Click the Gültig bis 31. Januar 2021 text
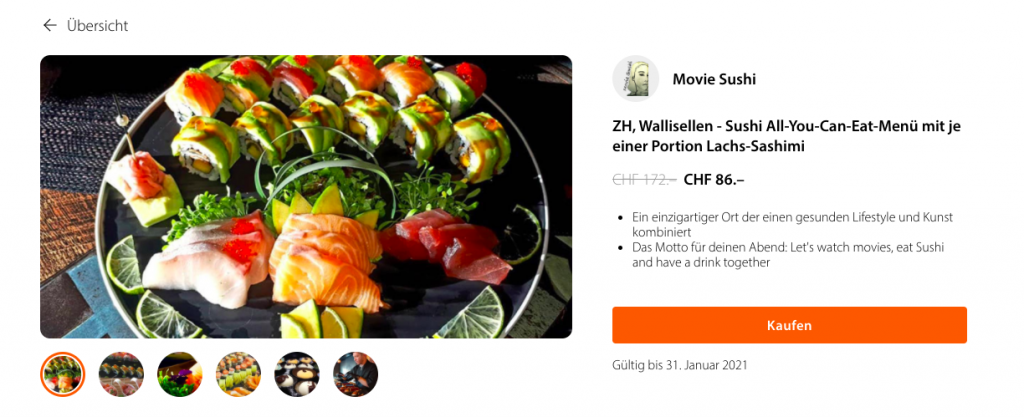 coord(679,365)
